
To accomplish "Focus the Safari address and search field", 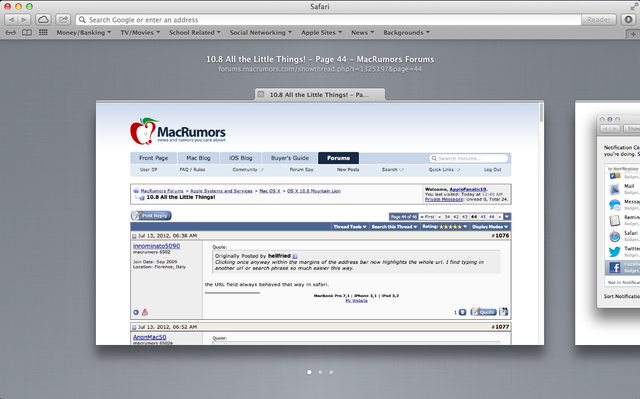I will click(328, 20).
